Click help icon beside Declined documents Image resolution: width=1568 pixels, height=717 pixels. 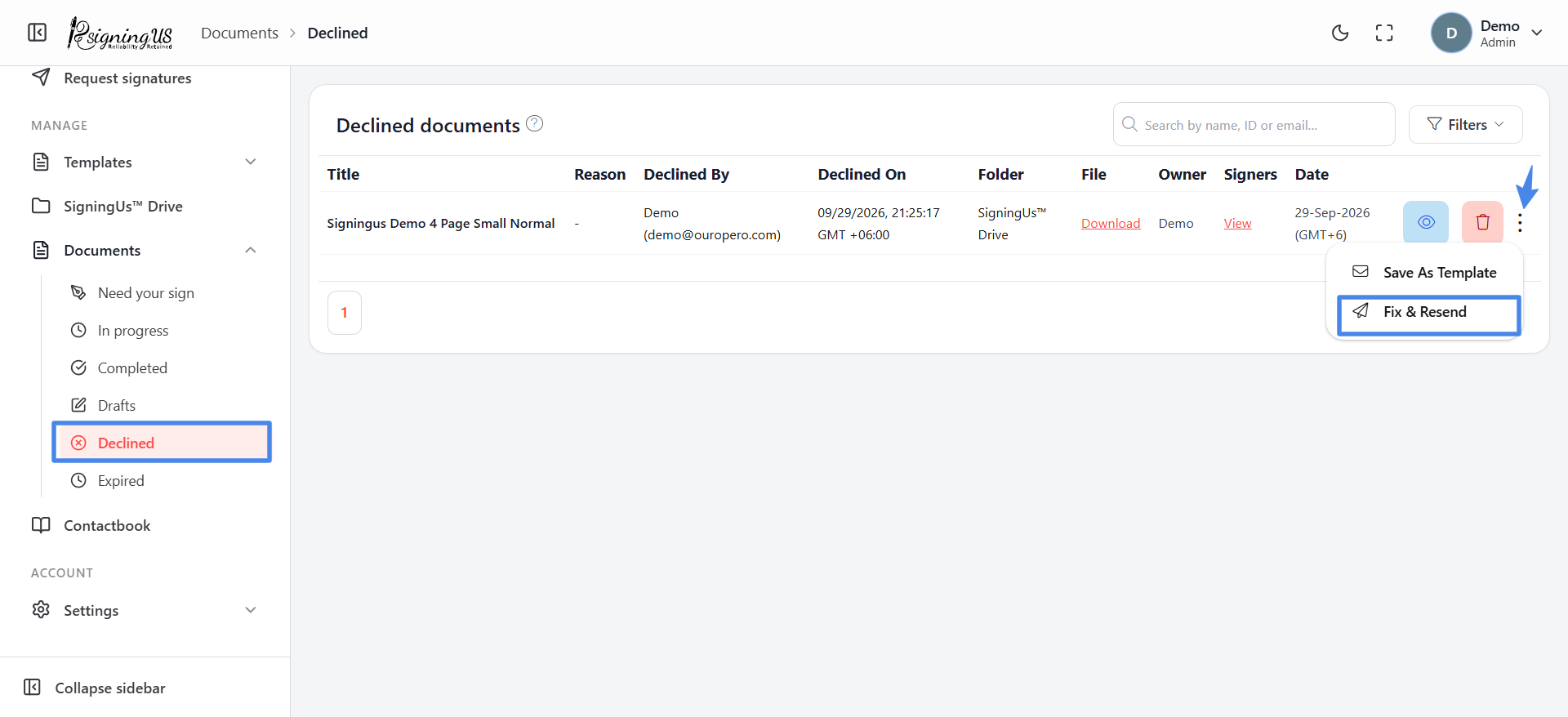coord(535,123)
